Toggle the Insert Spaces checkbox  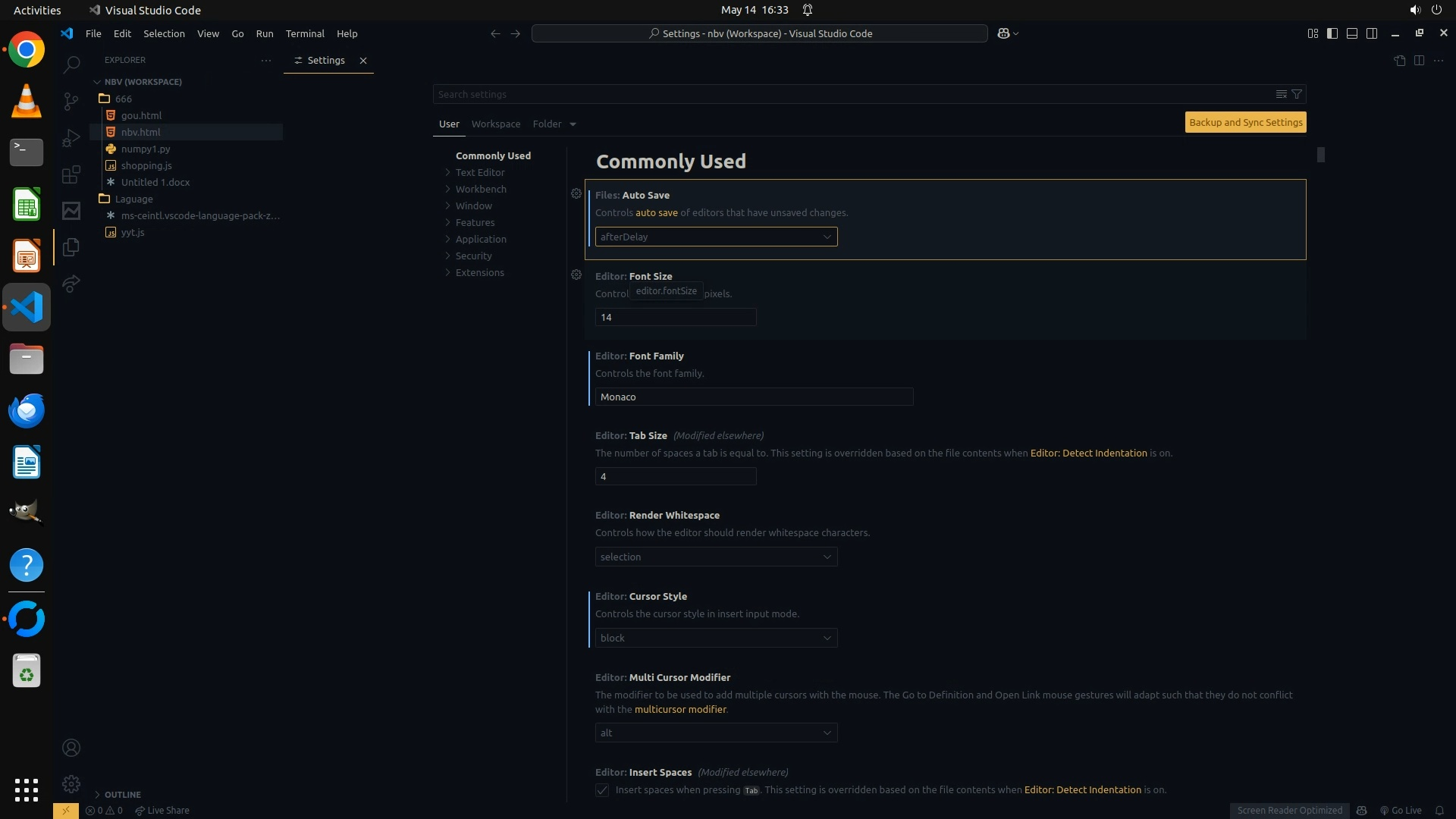point(602,790)
